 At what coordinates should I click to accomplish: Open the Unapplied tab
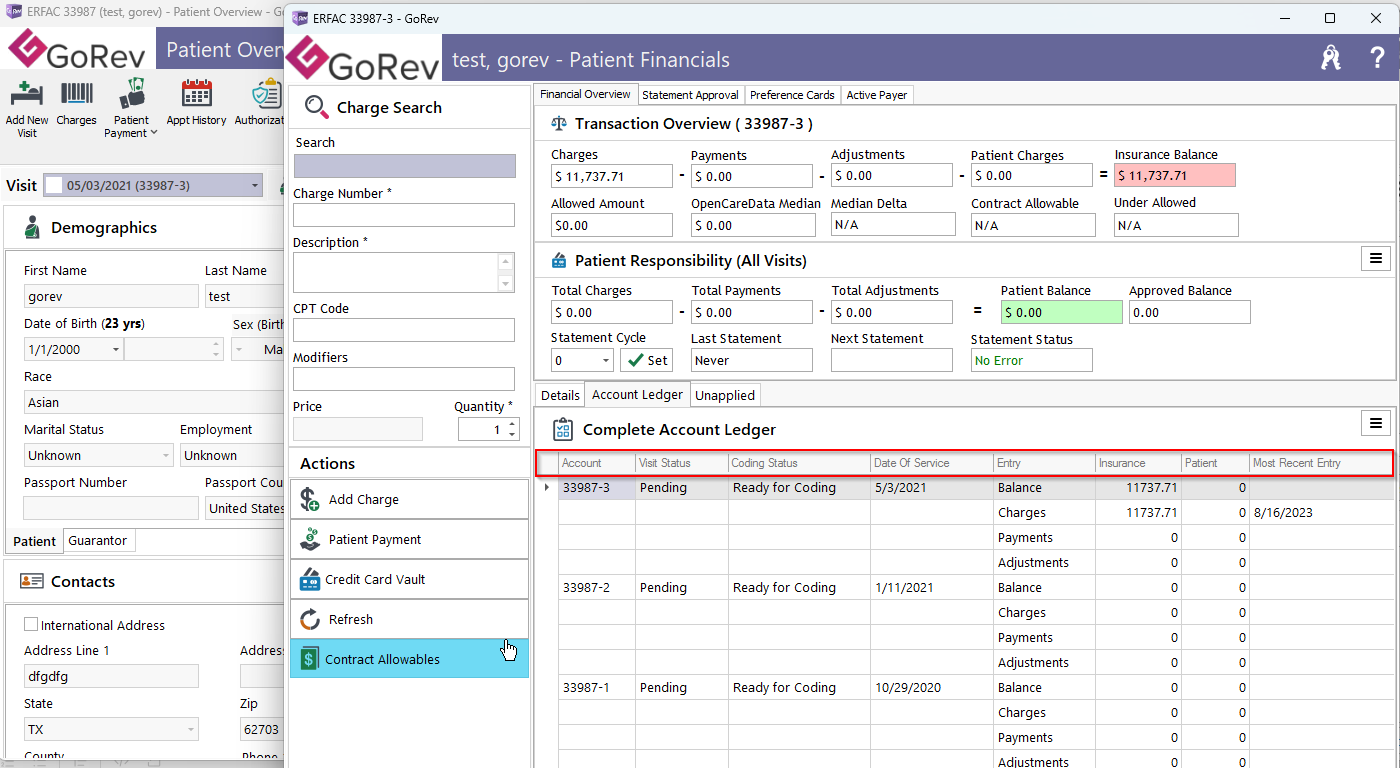coord(725,395)
